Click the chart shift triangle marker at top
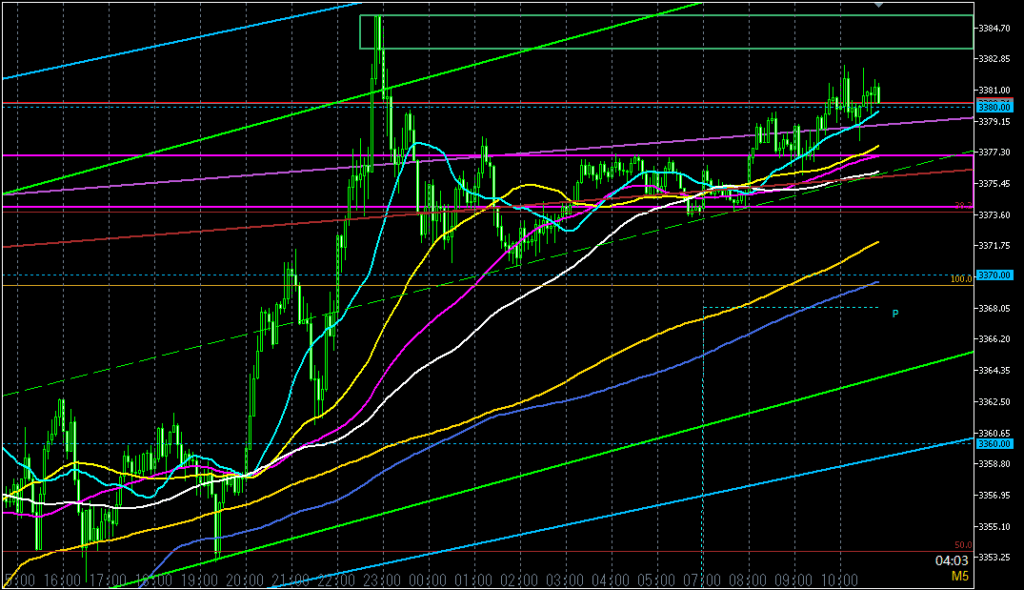Viewport: 1024px width, 590px height. (878, 4)
